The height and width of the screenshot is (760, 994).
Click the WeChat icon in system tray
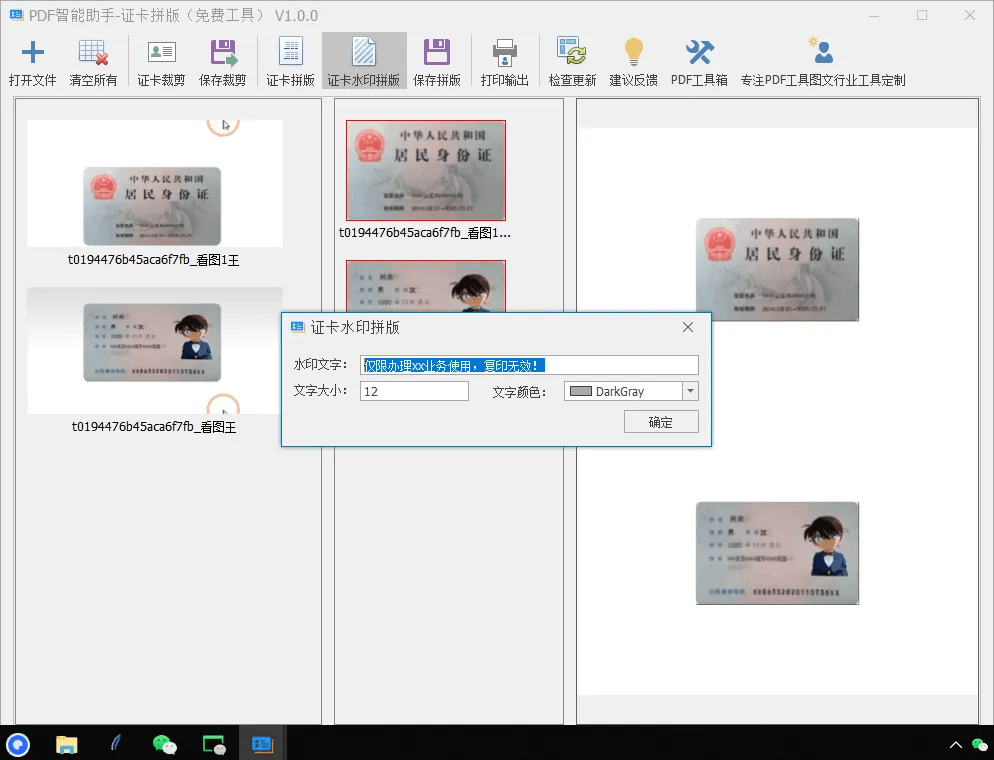pyautogui.click(x=979, y=745)
